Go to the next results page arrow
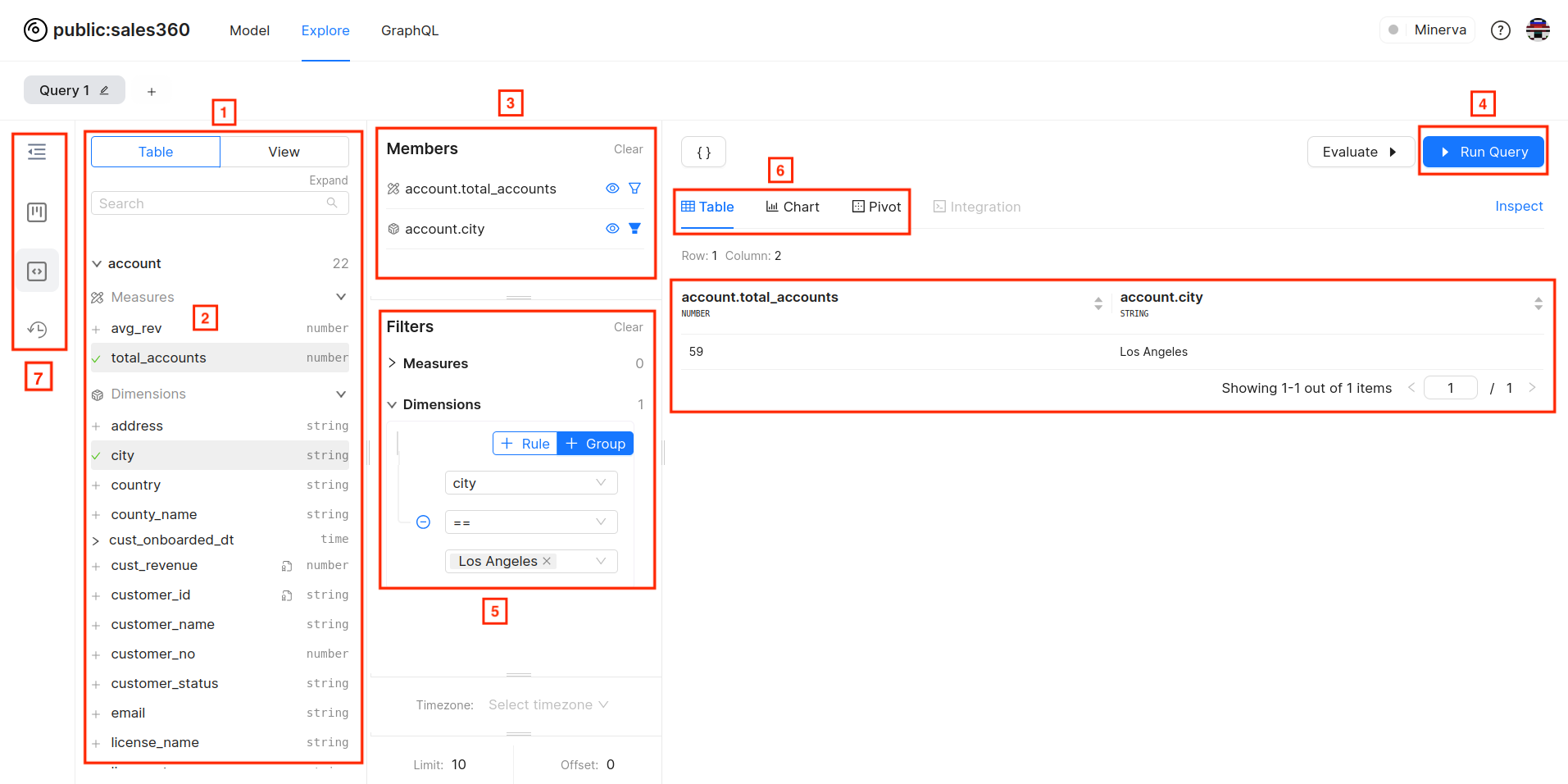Viewport: 1568px width, 784px height. [x=1532, y=388]
